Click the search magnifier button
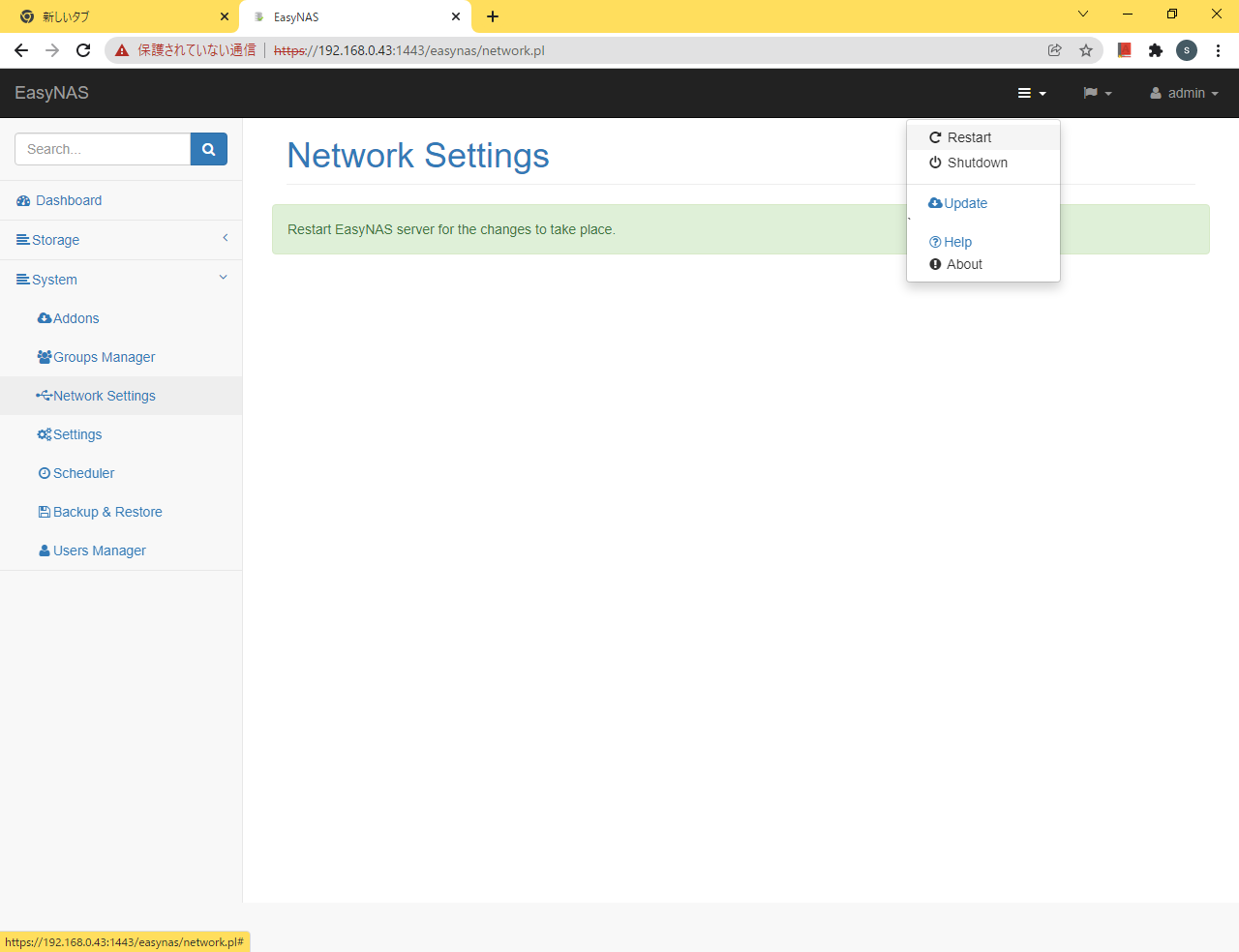This screenshot has height=952, width=1239. pyautogui.click(x=208, y=149)
